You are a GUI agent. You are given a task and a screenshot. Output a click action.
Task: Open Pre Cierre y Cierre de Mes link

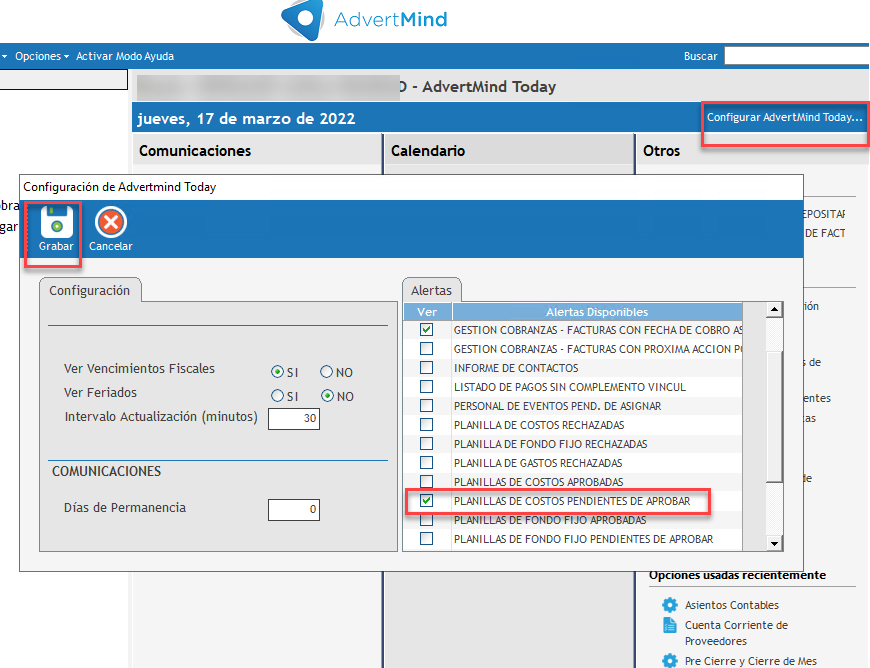point(750,661)
